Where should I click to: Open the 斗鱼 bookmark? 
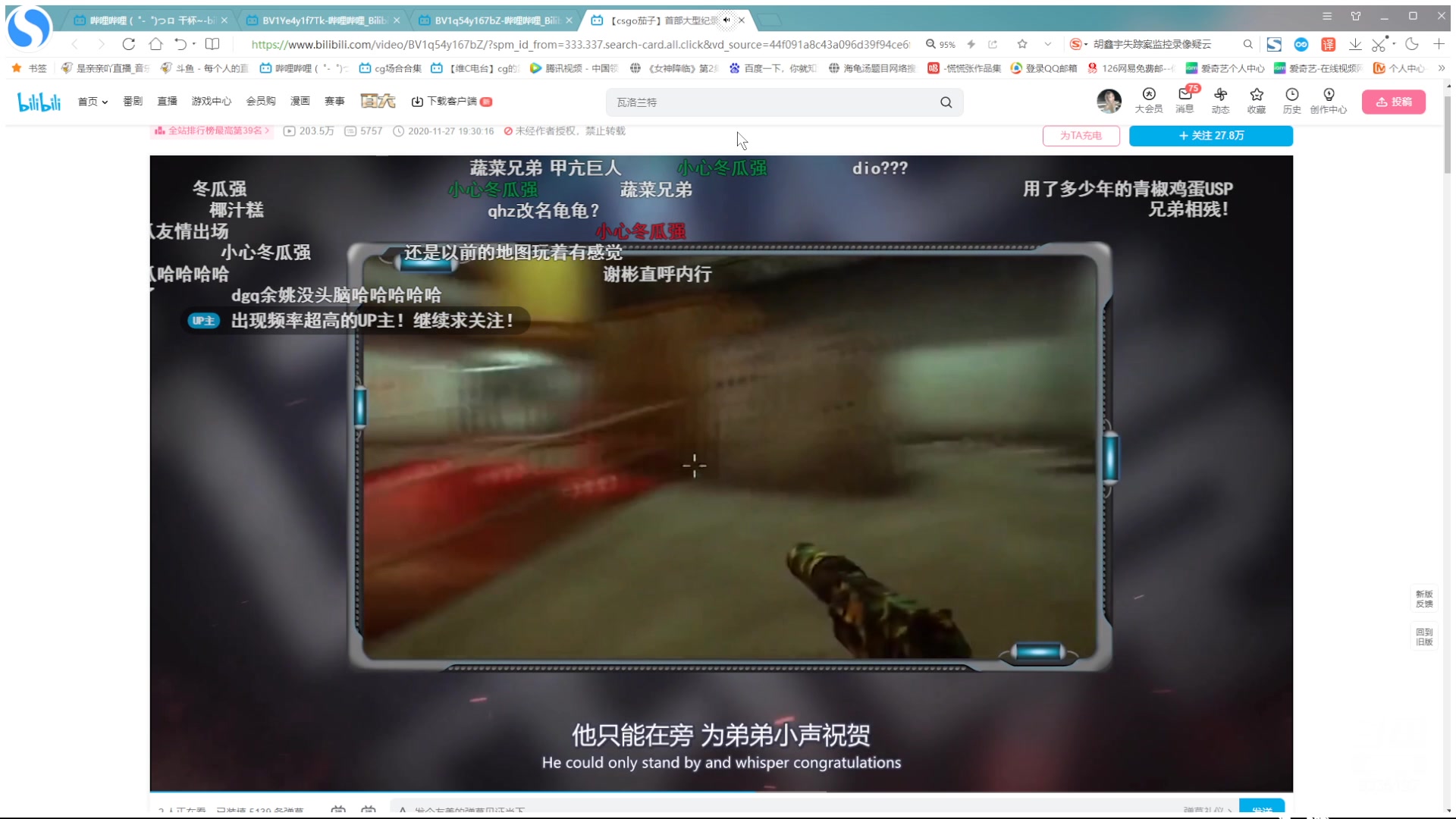pyautogui.click(x=205, y=68)
